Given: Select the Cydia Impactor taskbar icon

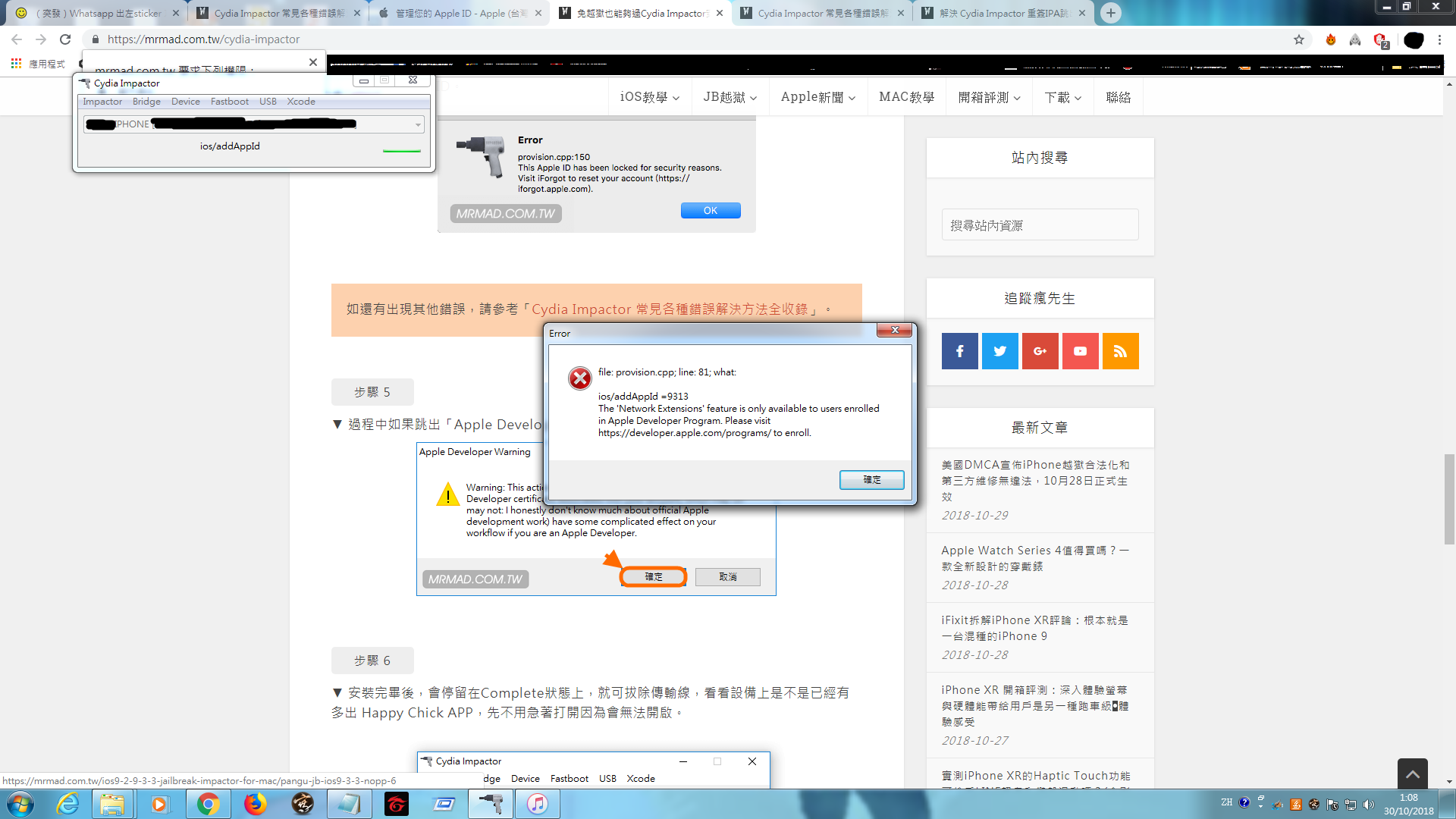Looking at the screenshot, I should tap(491, 804).
